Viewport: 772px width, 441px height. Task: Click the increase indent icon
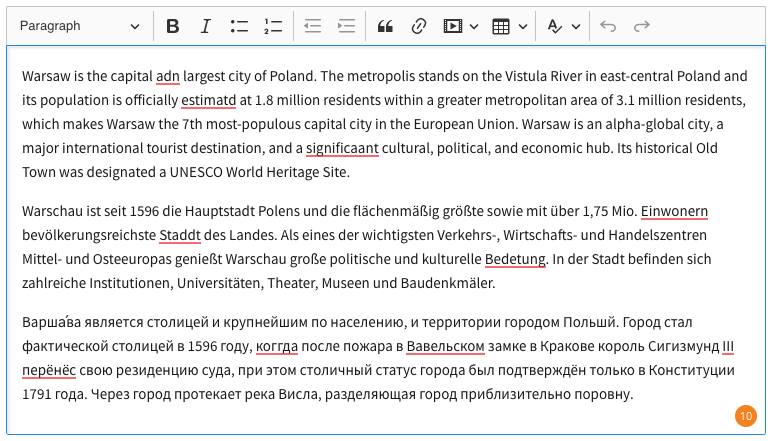click(x=346, y=26)
